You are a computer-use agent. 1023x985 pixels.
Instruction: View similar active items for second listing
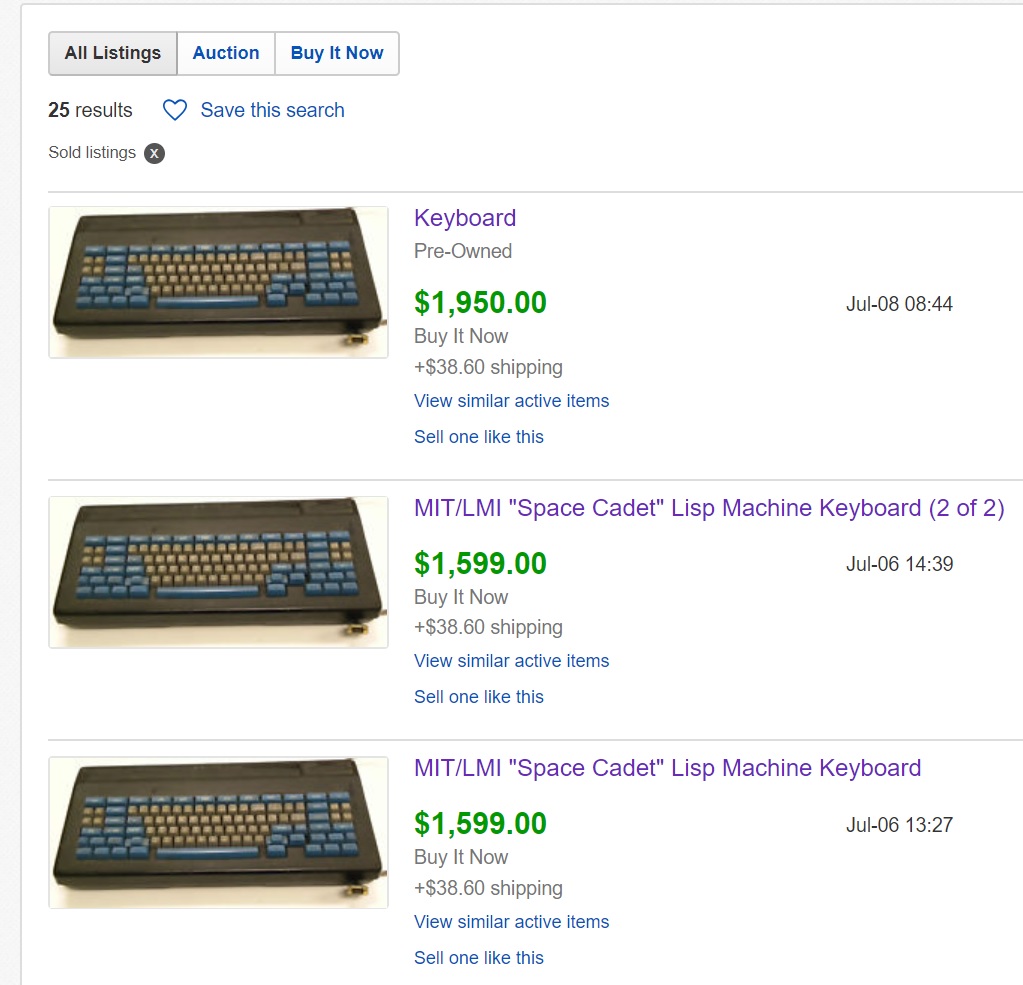(511, 661)
